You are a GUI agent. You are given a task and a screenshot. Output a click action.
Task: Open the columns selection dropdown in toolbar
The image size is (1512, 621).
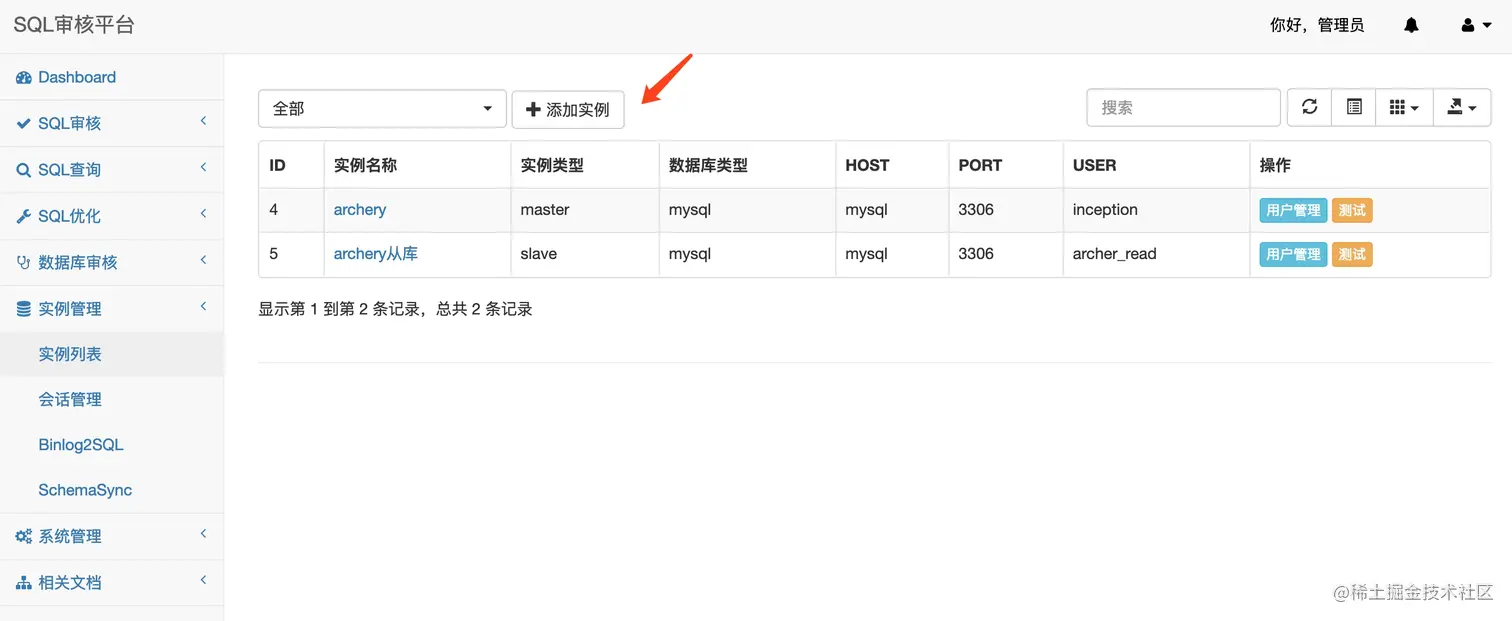click(x=1404, y=107)
